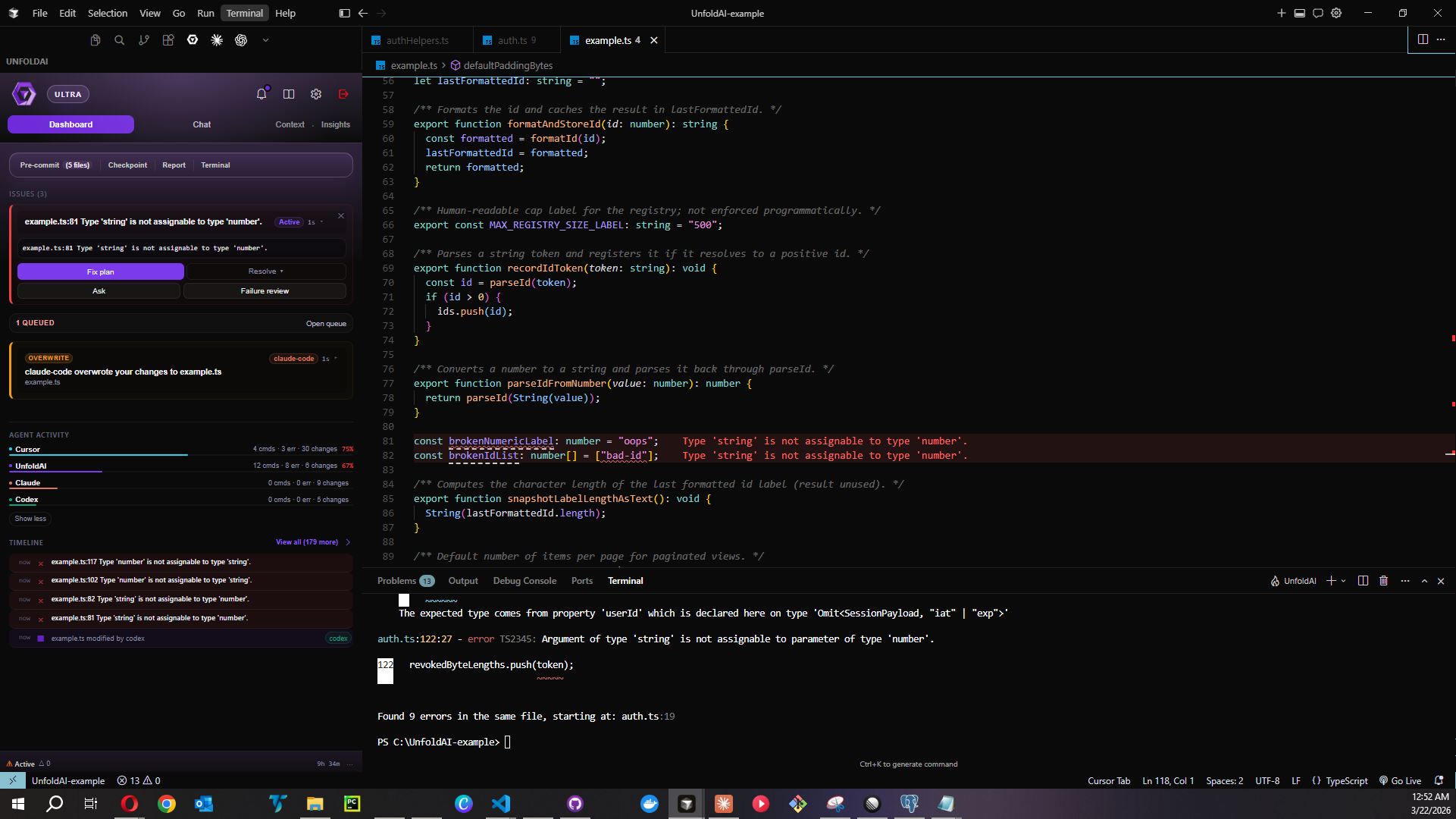The height and width of the screenshot is (819, 1456).
Task: Open Visual Studio Code from taskbar
Action: click(x=501, y=804)
